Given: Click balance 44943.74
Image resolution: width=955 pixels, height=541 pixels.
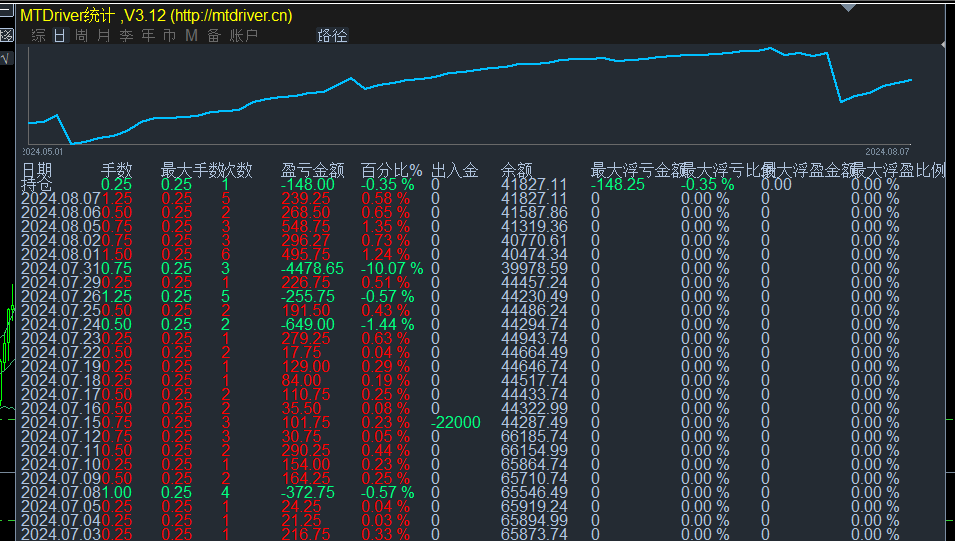Looking at the screenshot, I should coord(534,339).
